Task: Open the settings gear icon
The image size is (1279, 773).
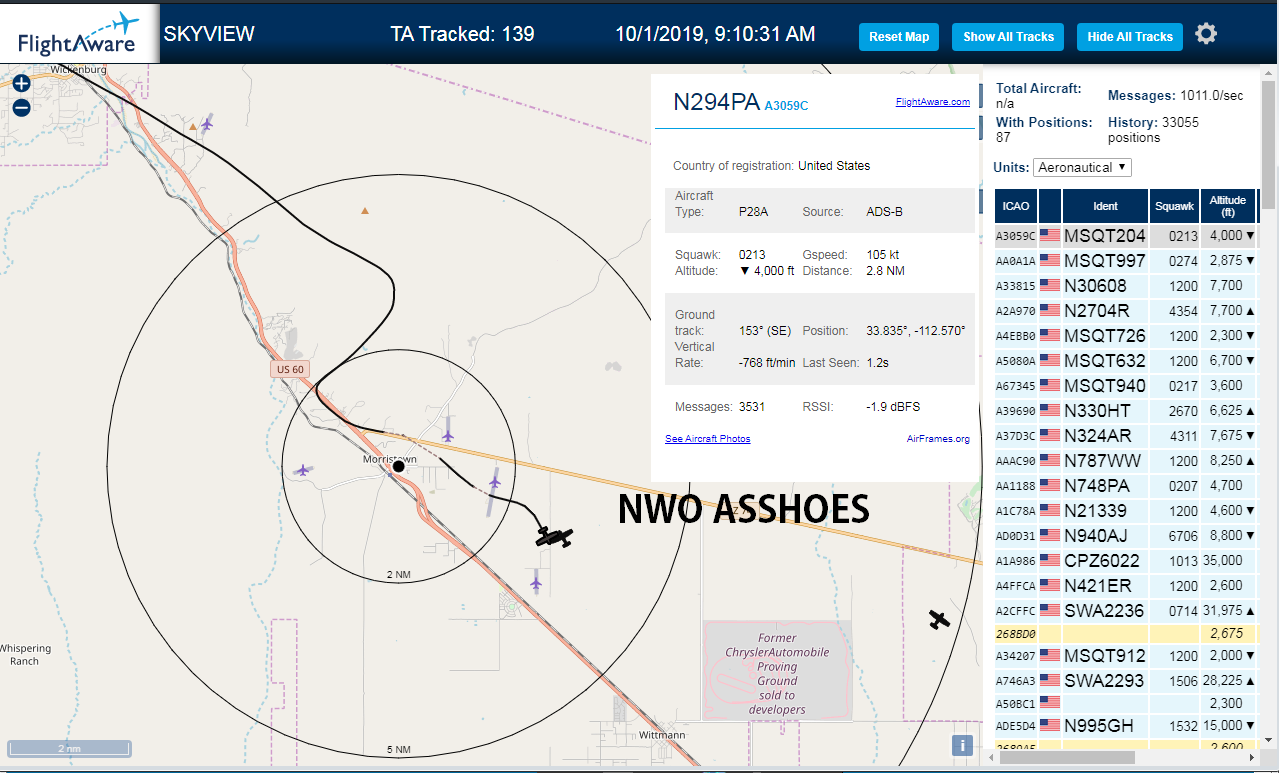Action: pyautogui.click(x=1206, y=34)
